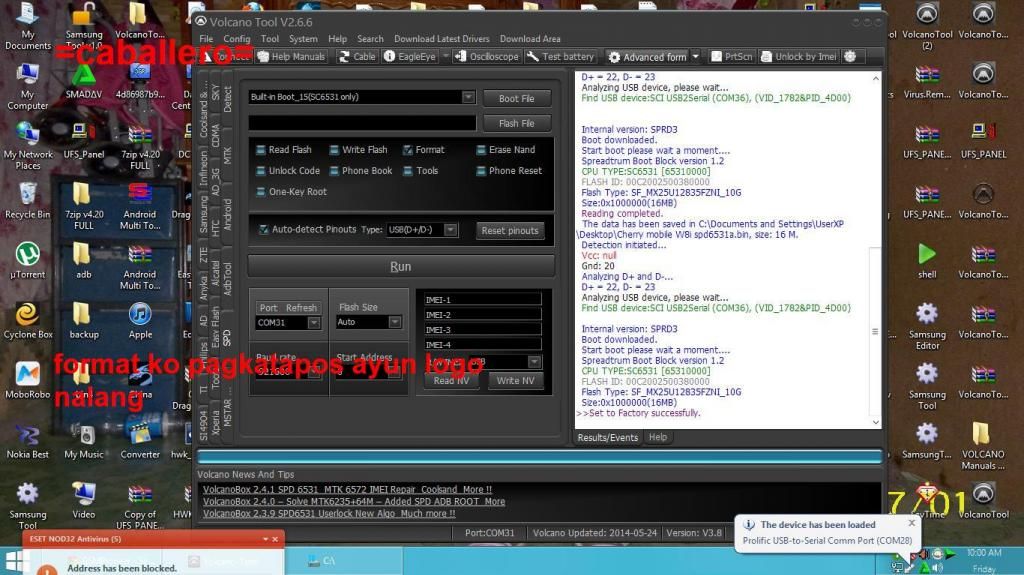
Task: Click the Run button
Action: click(401, 267)
